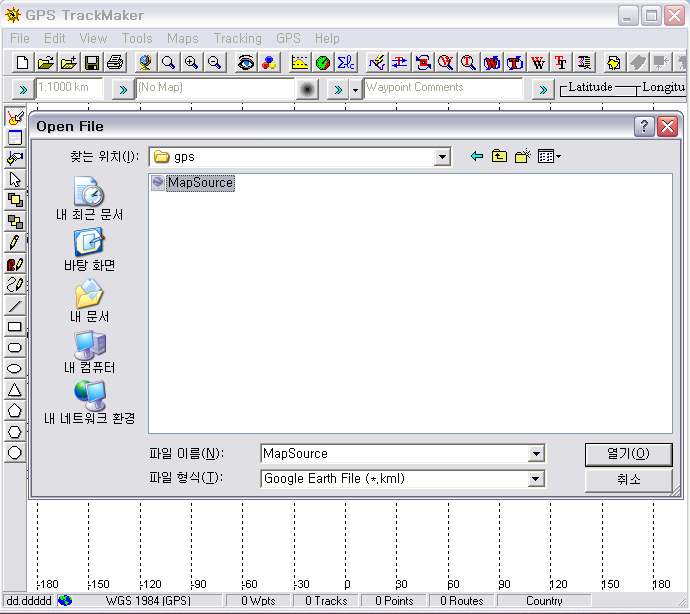The width and height of the screenshot is (690, 614).
Task: Click the chevron before Latitude box
Action: point(543,90)
